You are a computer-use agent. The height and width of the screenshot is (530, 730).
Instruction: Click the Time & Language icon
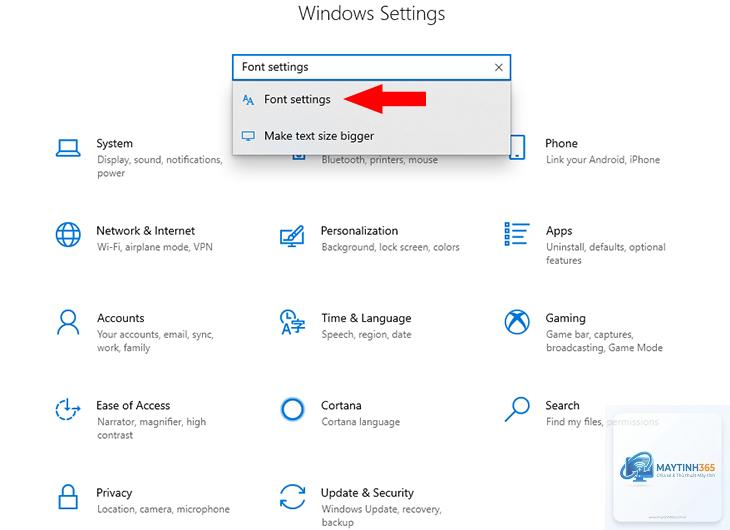pyautogui.click(x=292, y=322)
